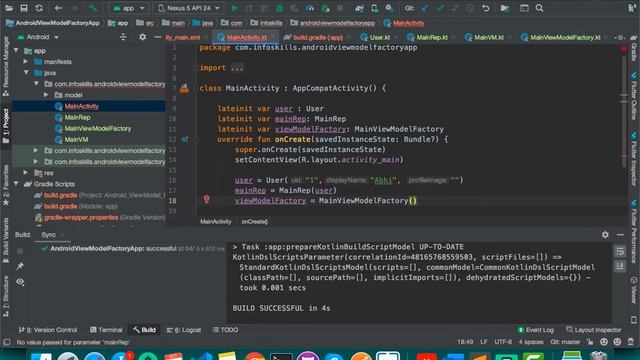Open 9: Version Control tab
This screenshot has width=640, height=360.
pos(48,330)
